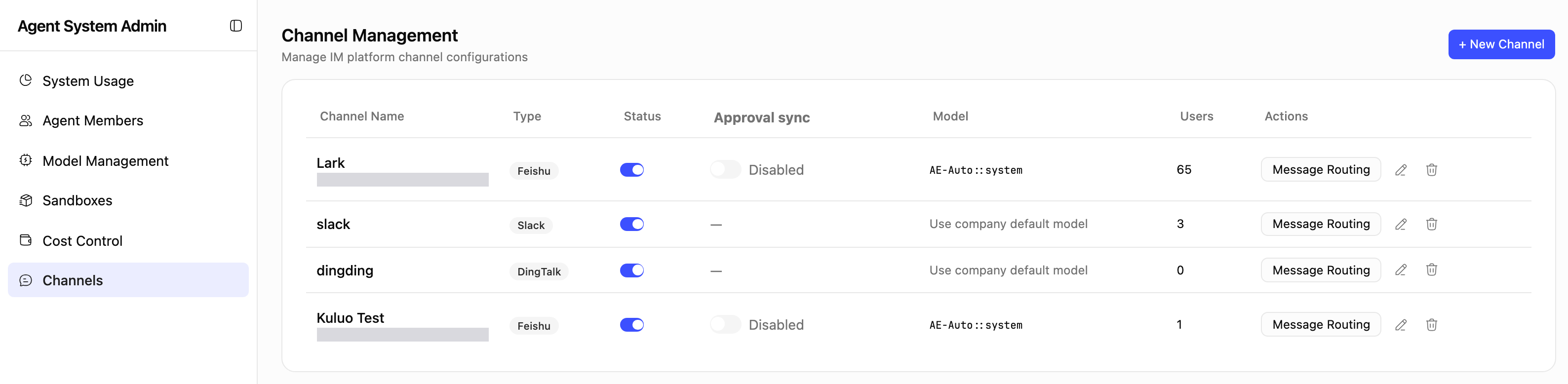The height and width of the screenshot is (384, 1568).
Task: Edit the Kuluo Test channel with pencil icon
Action: [1401, 324]
